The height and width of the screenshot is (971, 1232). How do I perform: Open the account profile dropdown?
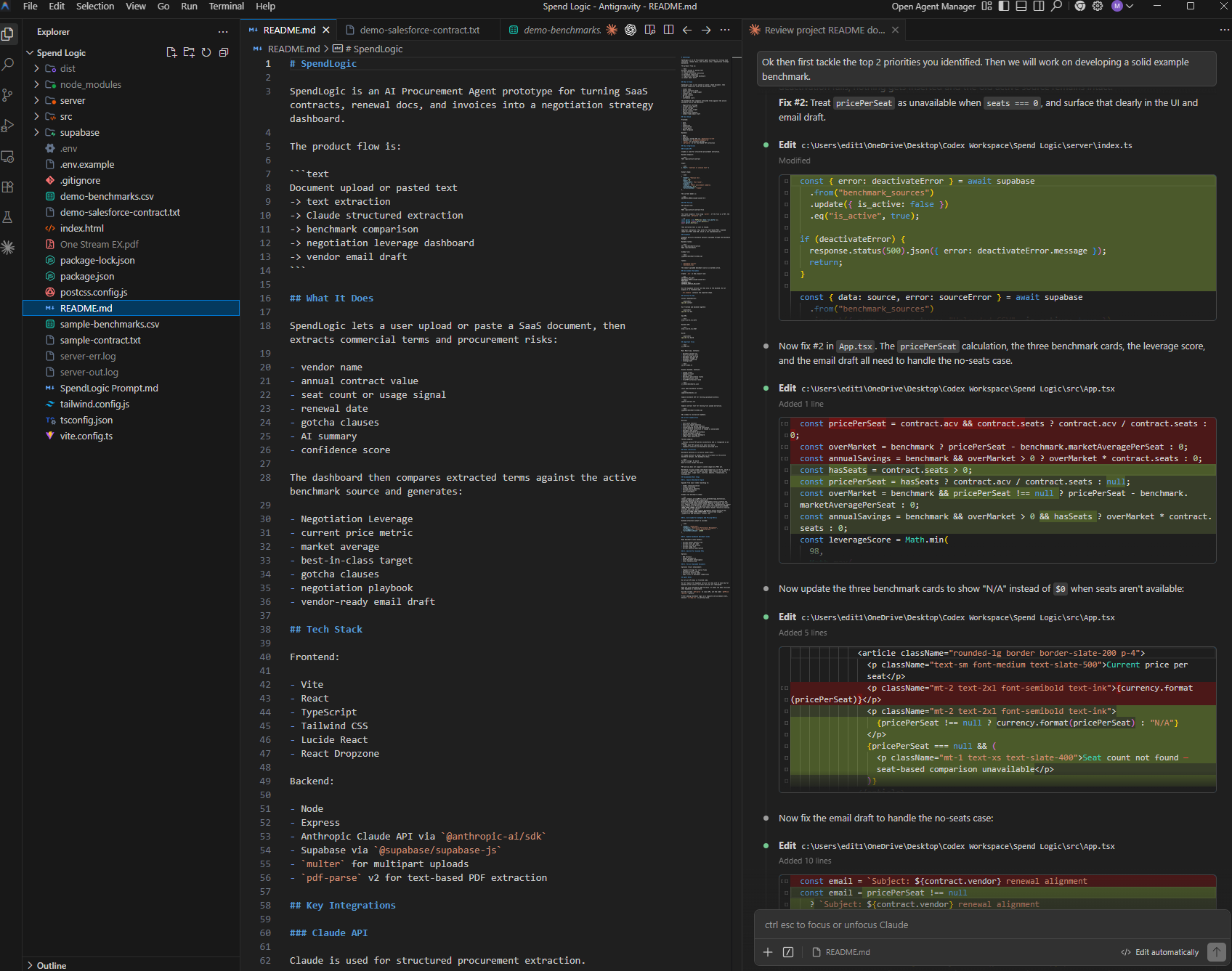click(x=1122, y=6)
